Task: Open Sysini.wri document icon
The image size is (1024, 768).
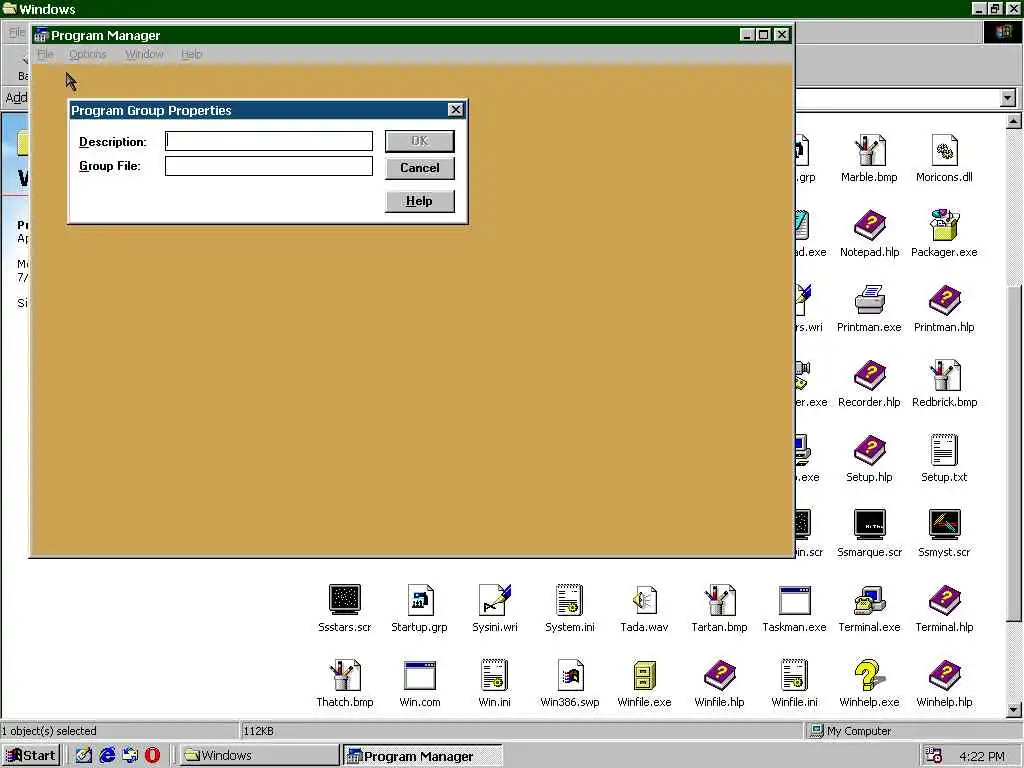Action: tap(494, 600)
